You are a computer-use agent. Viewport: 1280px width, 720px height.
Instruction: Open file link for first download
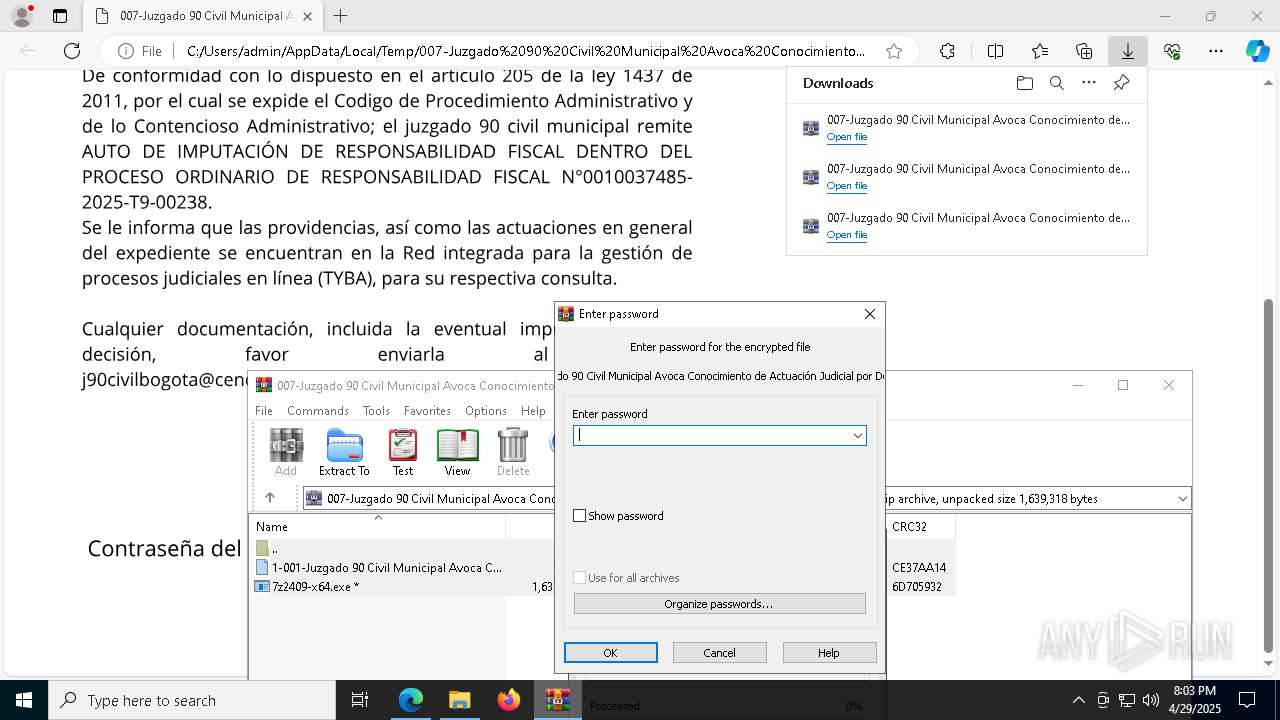[847, 137]
